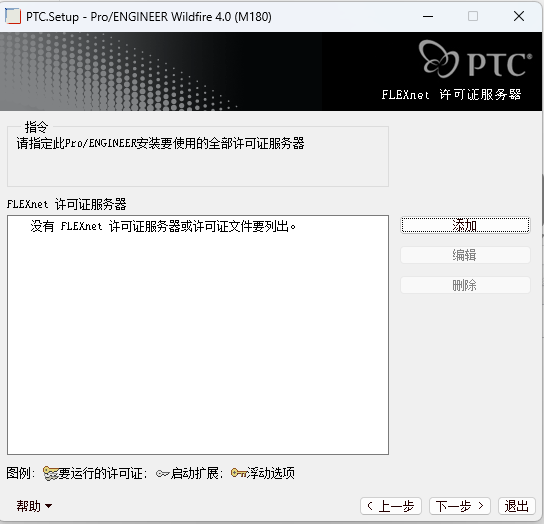Image resolution: width=544 pixels, height=524 pixels.
Task: Click the 浮动选项 gold key icon
Action: (x=238, y=473)
